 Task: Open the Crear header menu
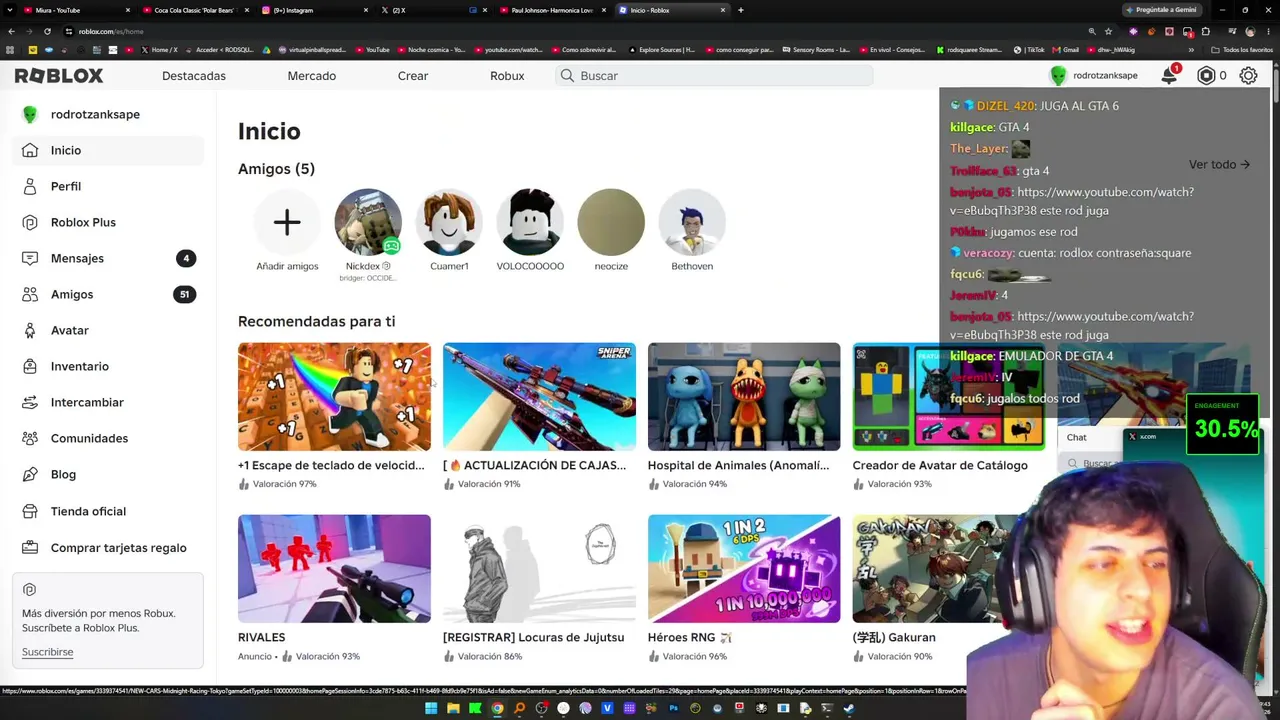(x=413, y=76)
